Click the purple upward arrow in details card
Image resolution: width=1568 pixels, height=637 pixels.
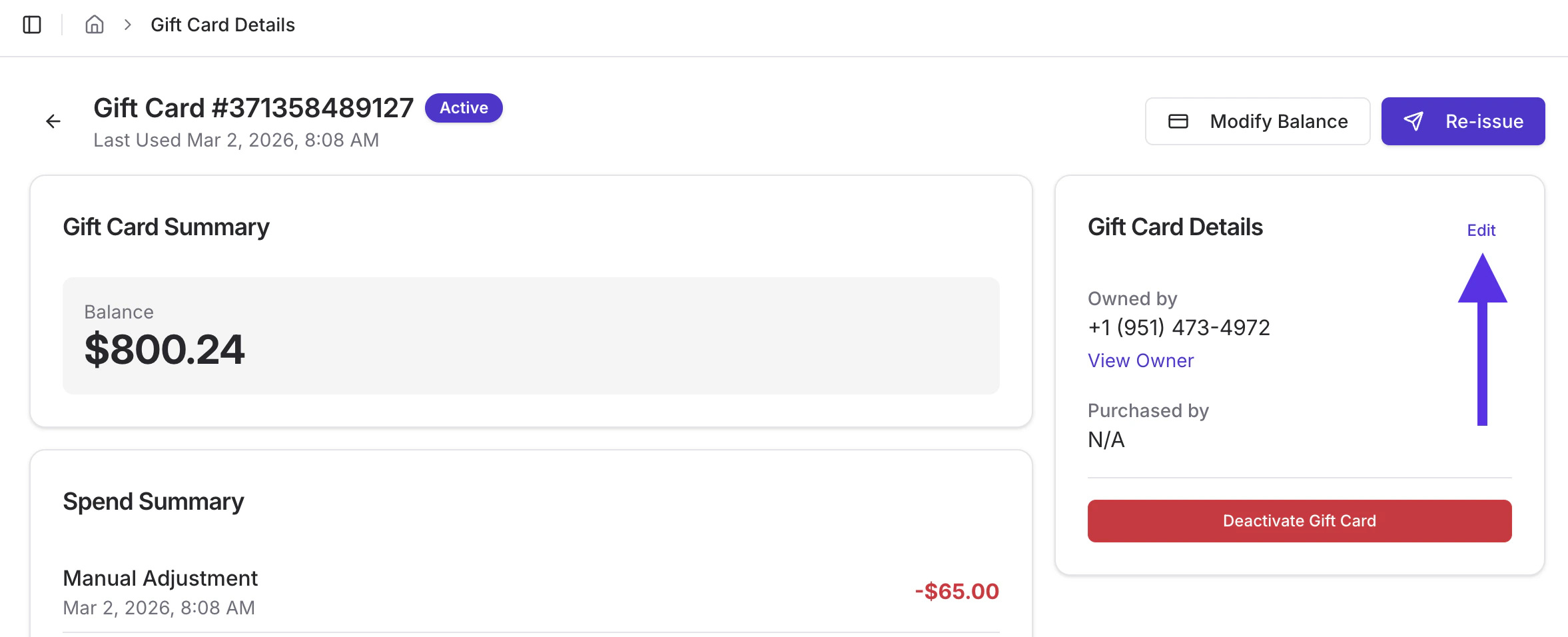[1482, 338]
